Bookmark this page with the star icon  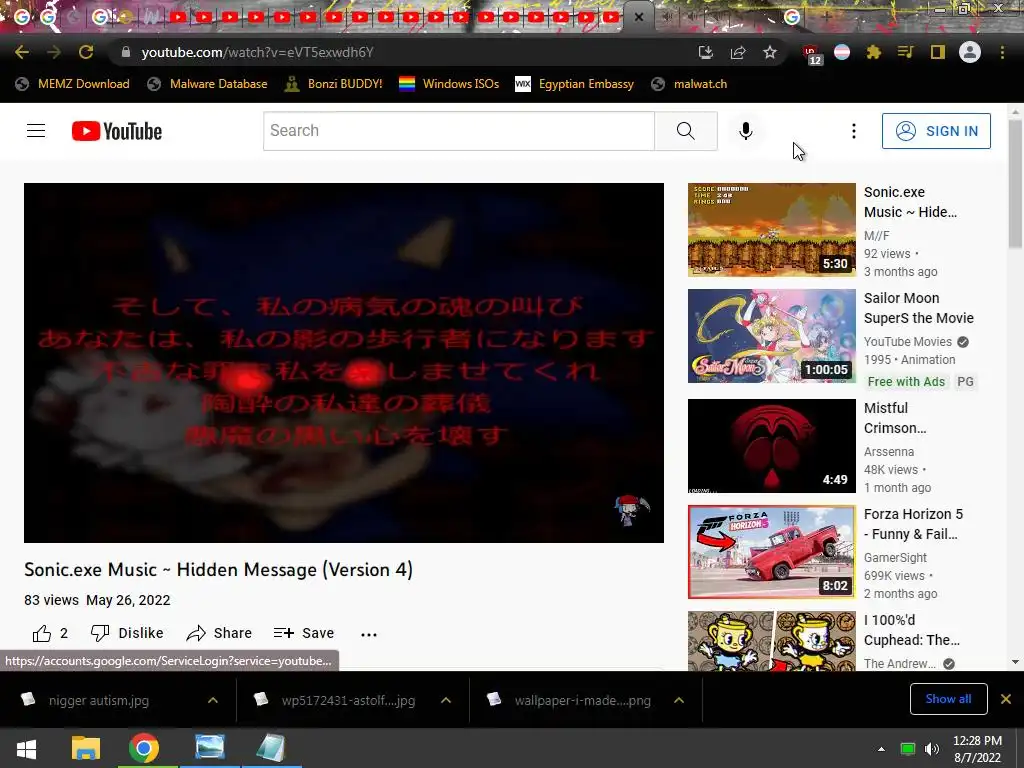coord(770,52)
